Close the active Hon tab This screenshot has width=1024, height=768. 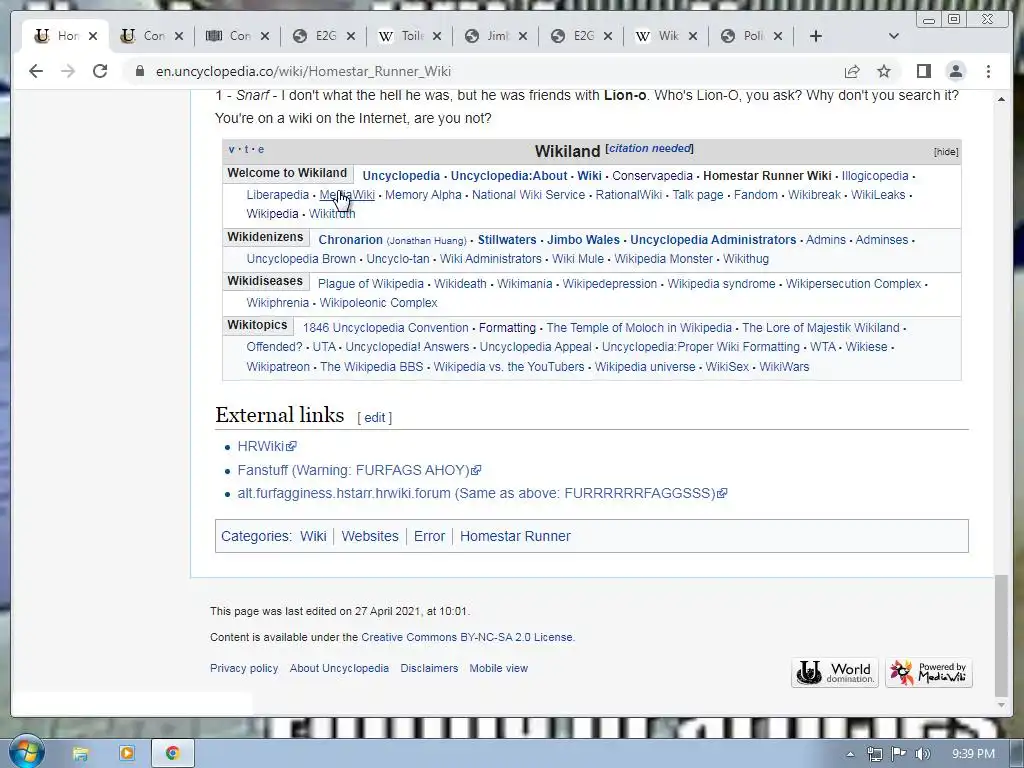click(x=93, y=36)
